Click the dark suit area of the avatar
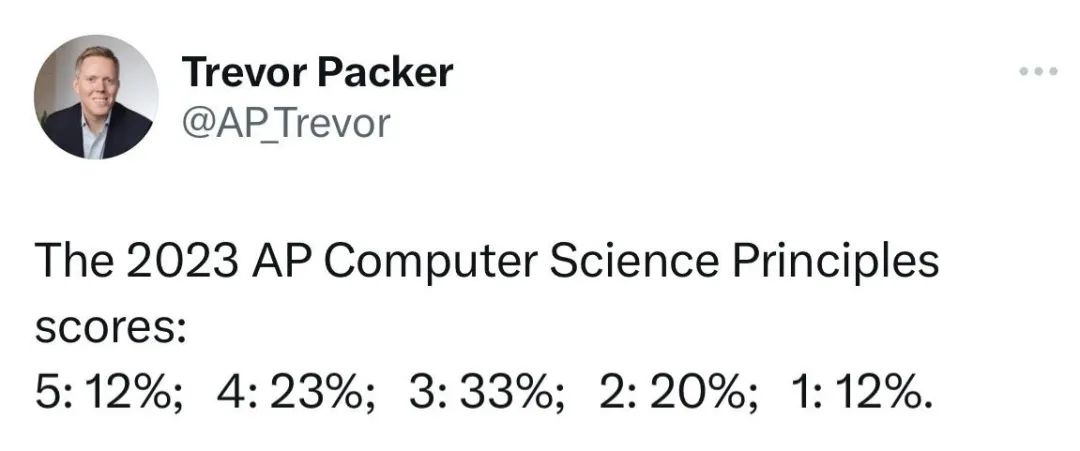 pos(69,134)
